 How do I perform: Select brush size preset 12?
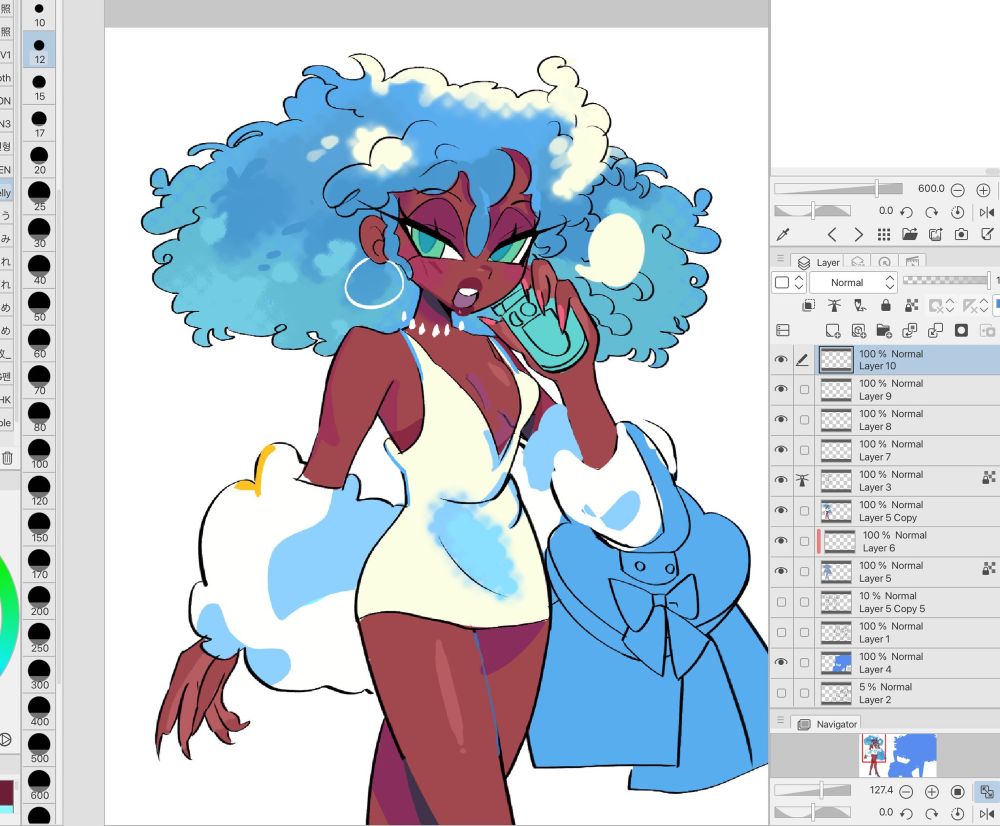pos(39,50)
